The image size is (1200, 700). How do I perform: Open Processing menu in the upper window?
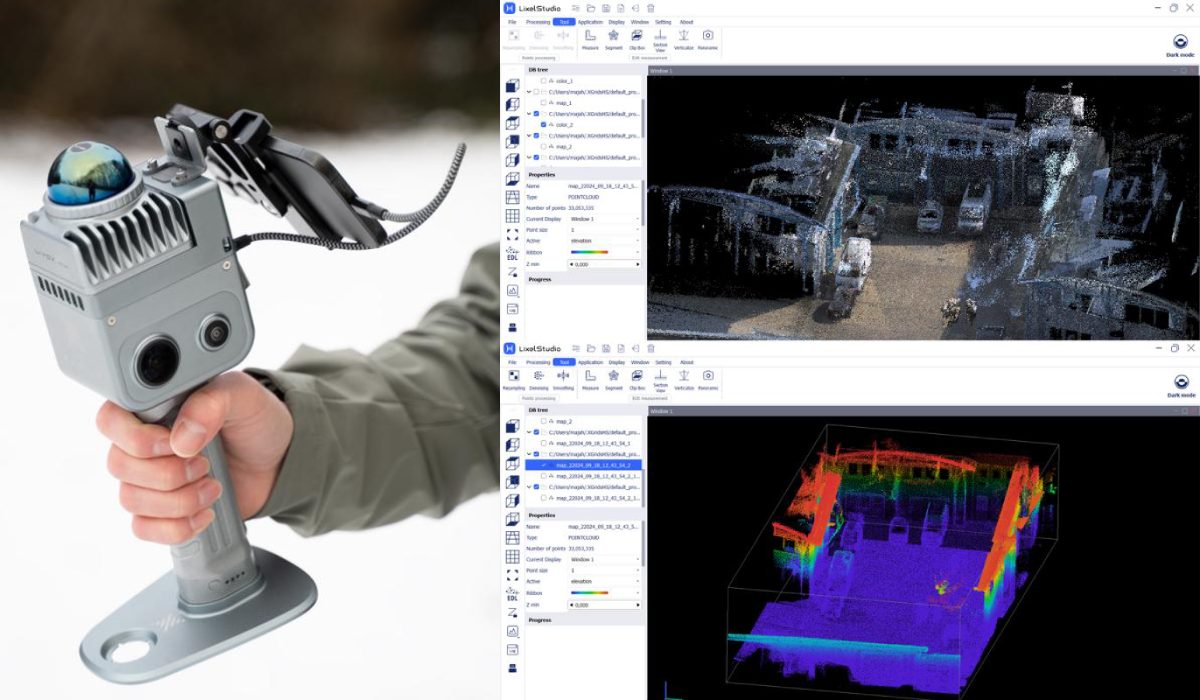[538, 21]
